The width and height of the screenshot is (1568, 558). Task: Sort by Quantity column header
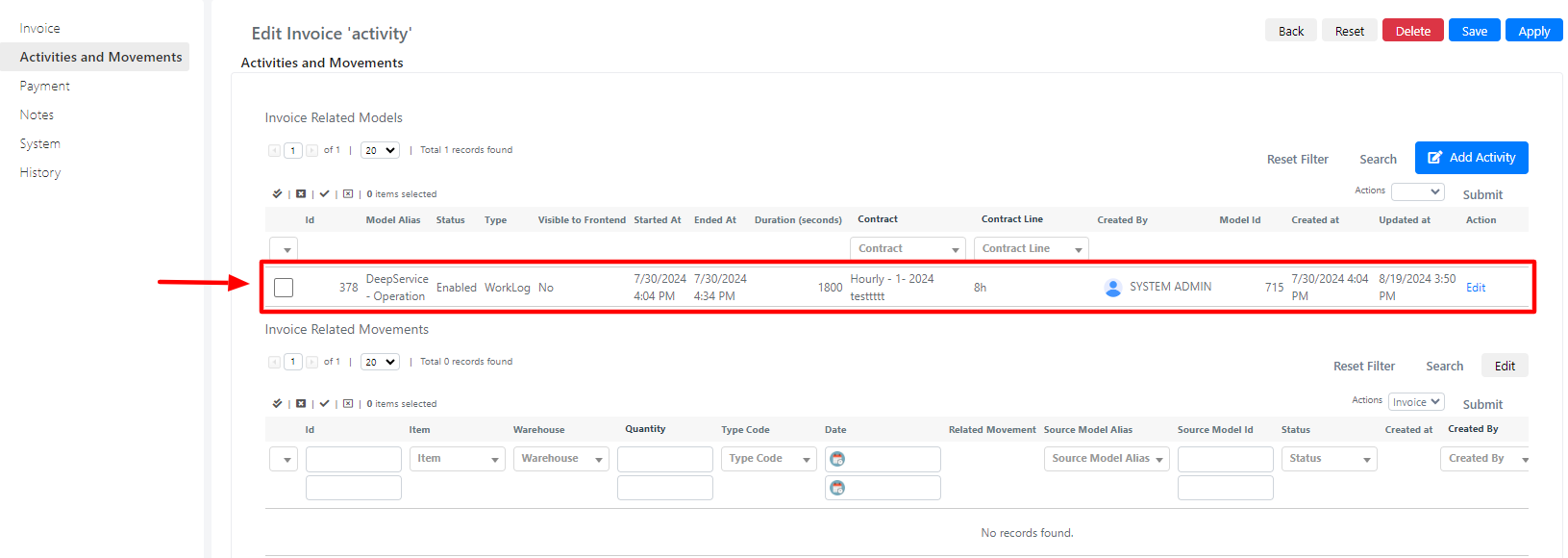click(645, 429)
